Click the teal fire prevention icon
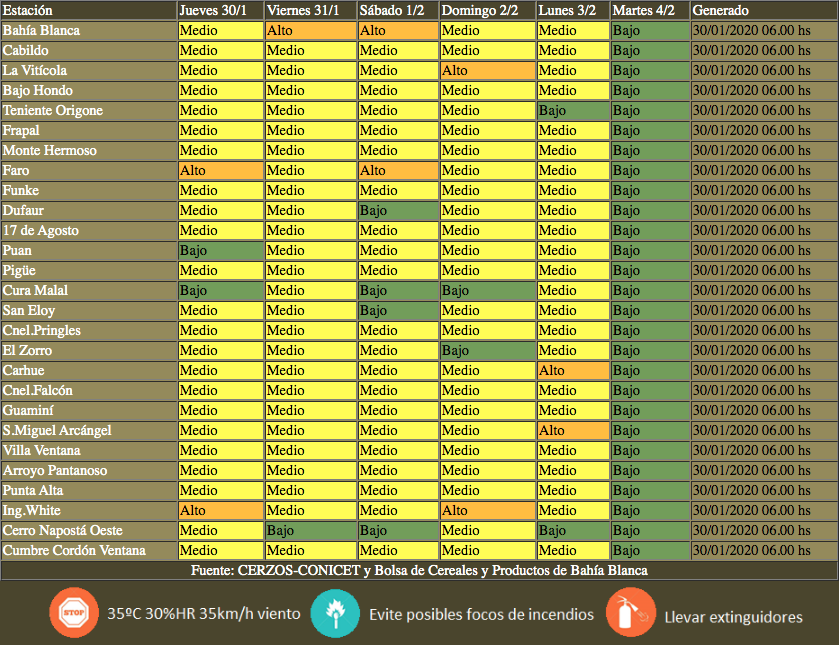Screen dimensions: 839x645 coord(335,613)
